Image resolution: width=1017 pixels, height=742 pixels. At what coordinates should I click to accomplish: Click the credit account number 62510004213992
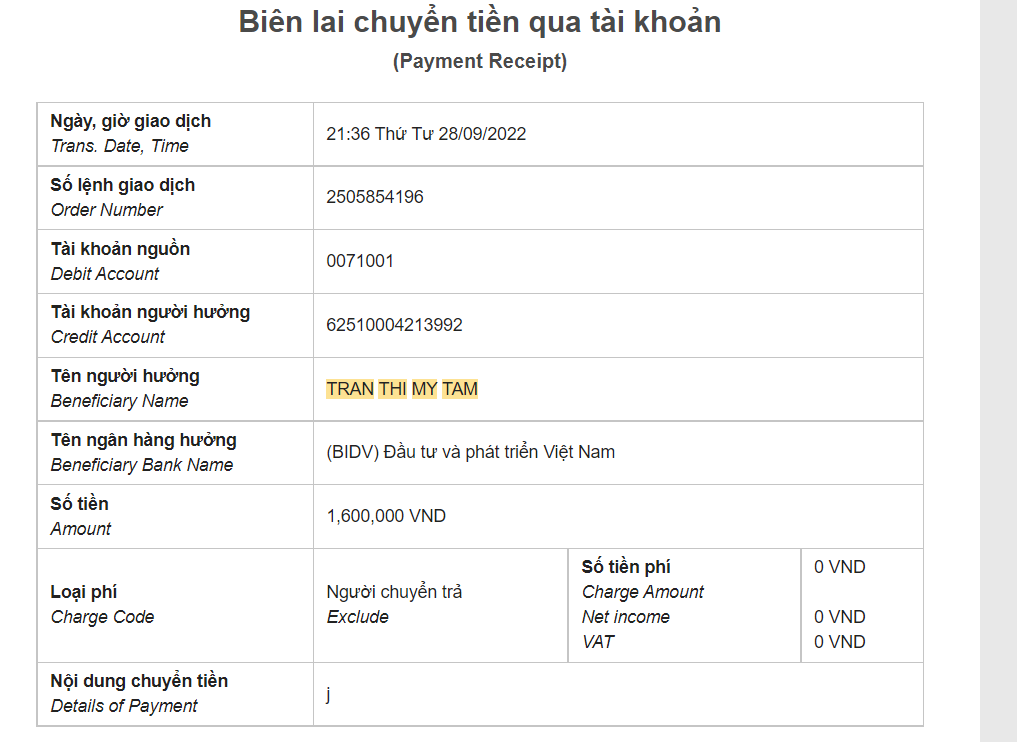click(x=394, y=325)
